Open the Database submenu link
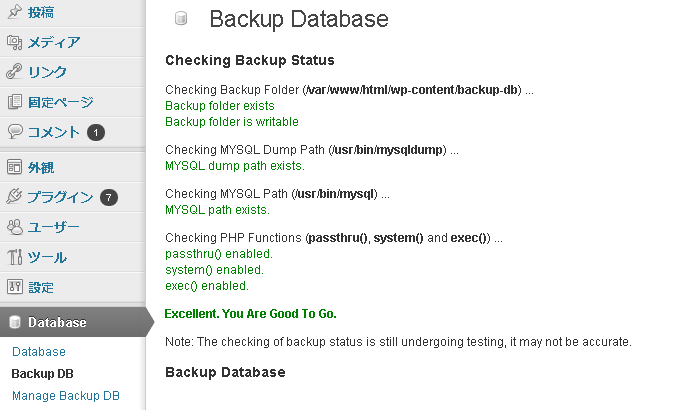Image resolution: width=674 pixels, height=410 pixels. click(39, 352)
